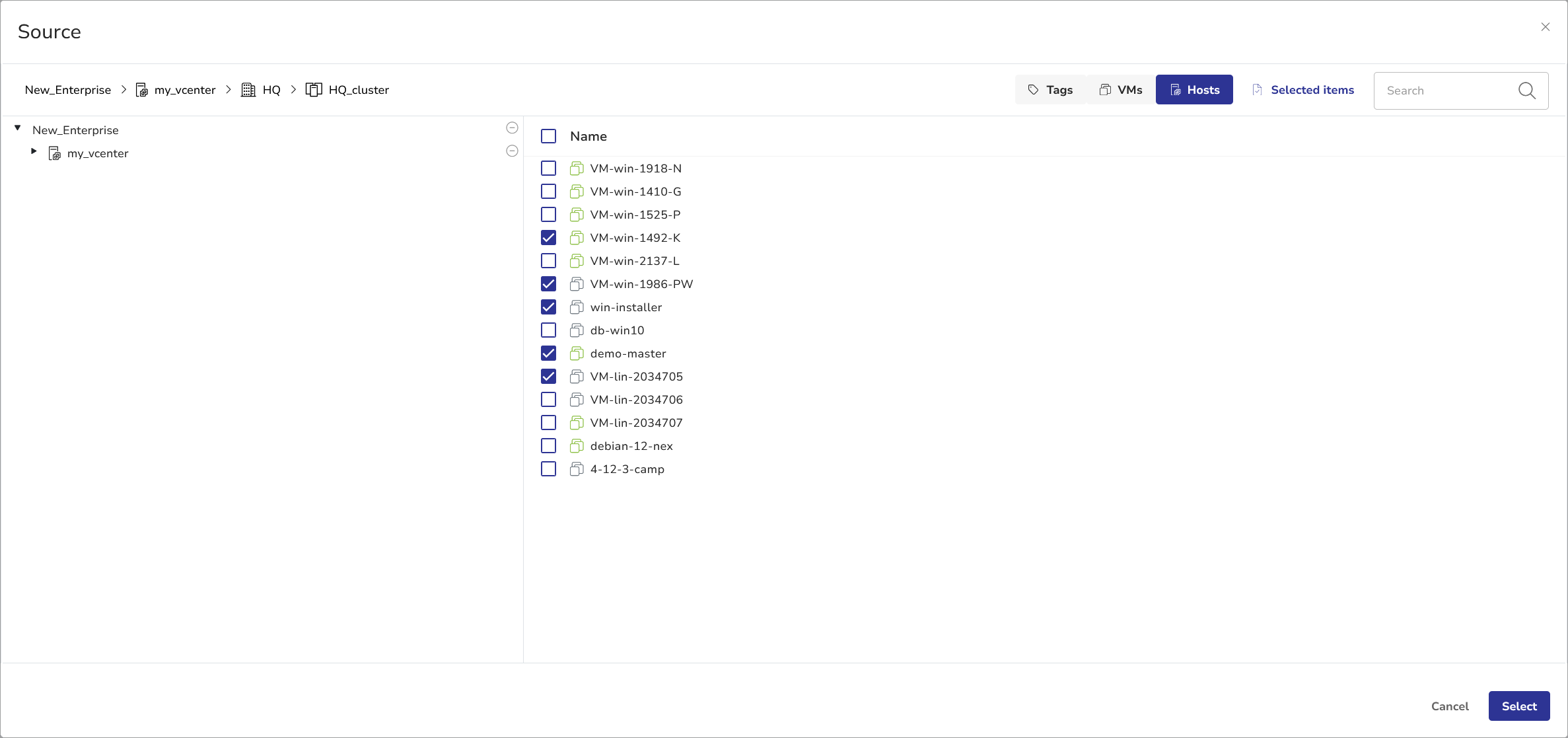Click into the Search input field
Image resolution: width=1568 pixels, height=738 pixels.
[x=1446, y=91]
